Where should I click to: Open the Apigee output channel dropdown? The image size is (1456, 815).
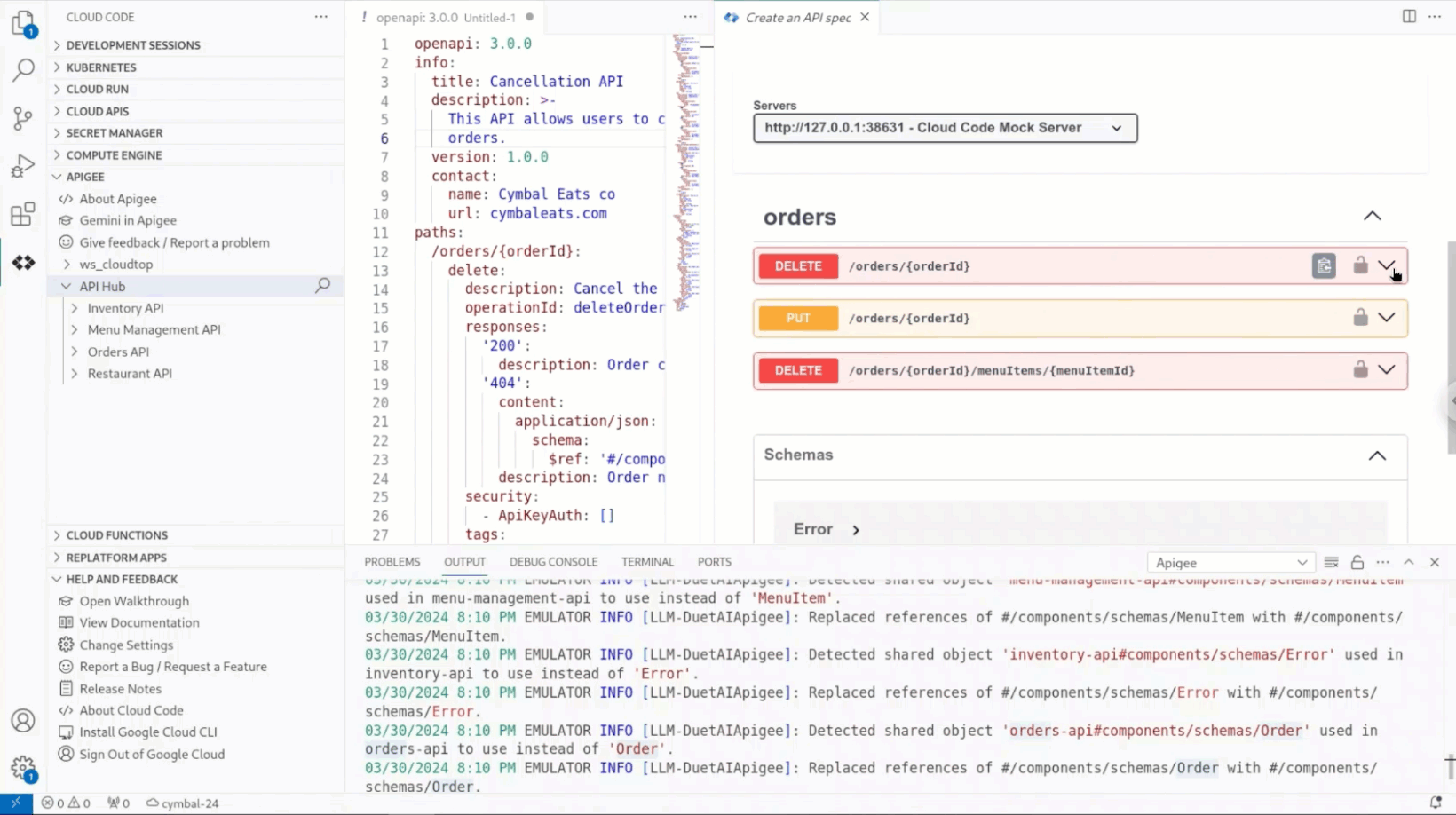(1230, 563)
